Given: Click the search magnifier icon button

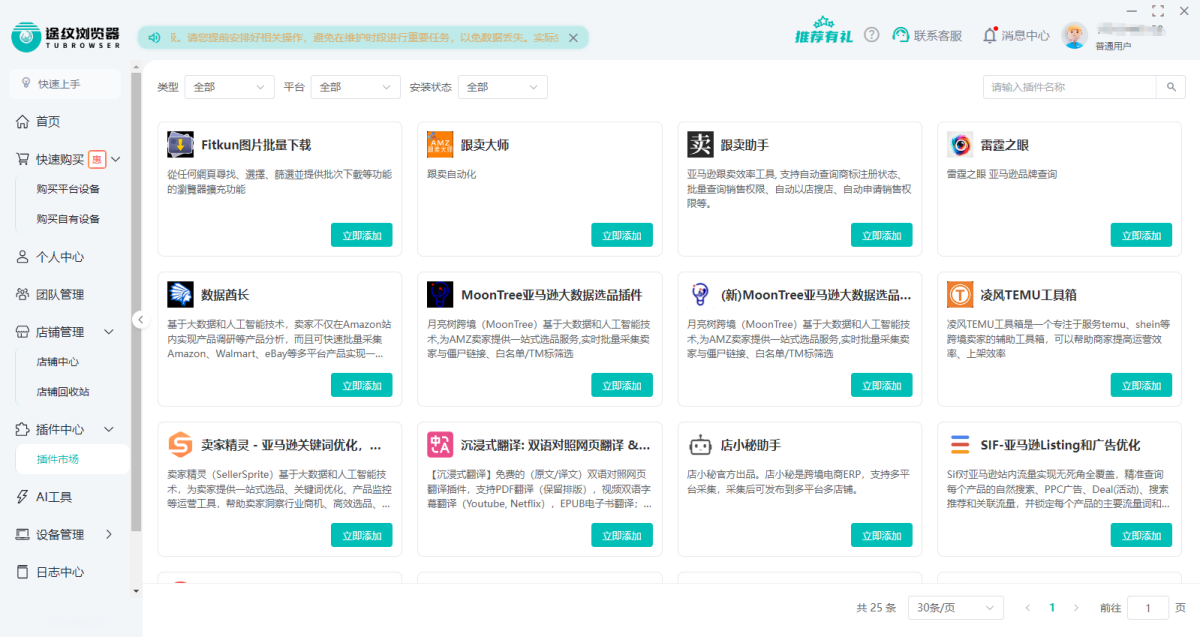Looking at the screenshot, I should [x=1171, y=88].
